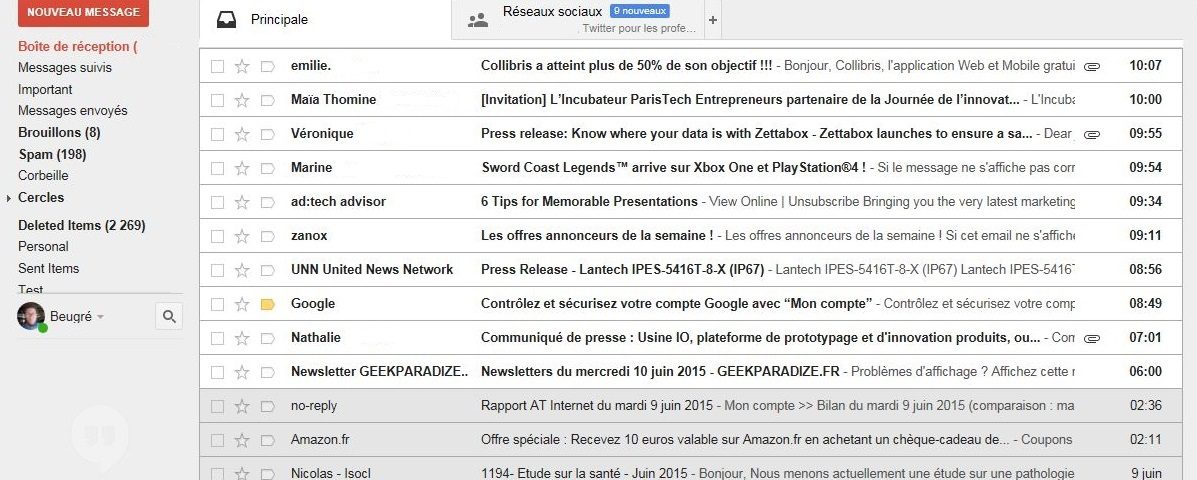Click the Beugré profile avatar
The width and height of the screenshot is (1197, 480).
point(31,316)
